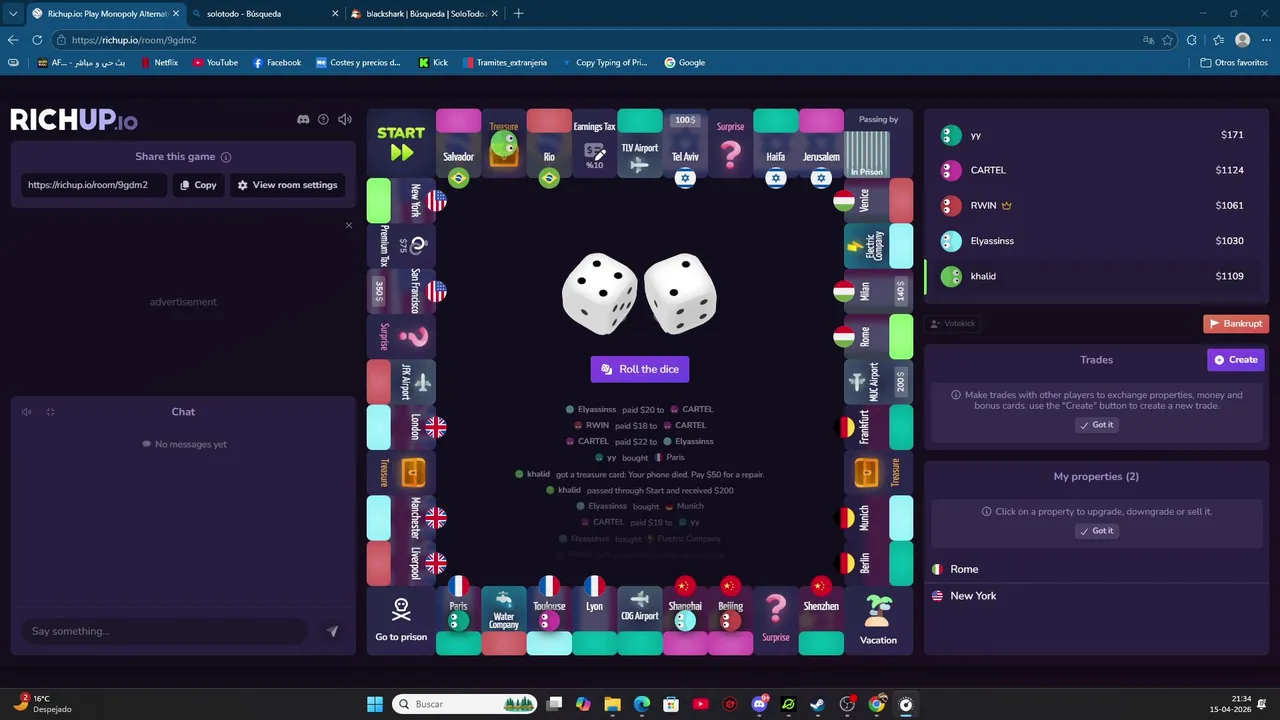The height and width of the screenshot is (720, 1280).
Task: Select the room URL field
Action: [94, 185]
